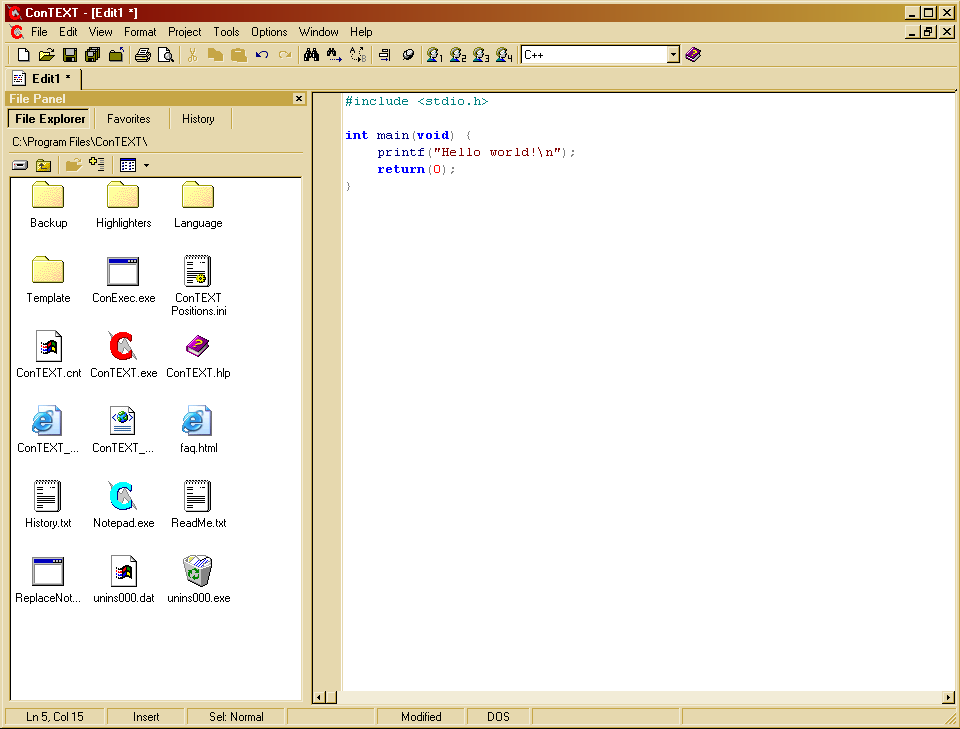Image resolution: width=960 pixels, height=729 pixels.
Task: Open the Format menu
Action: [x=140, y=32]
